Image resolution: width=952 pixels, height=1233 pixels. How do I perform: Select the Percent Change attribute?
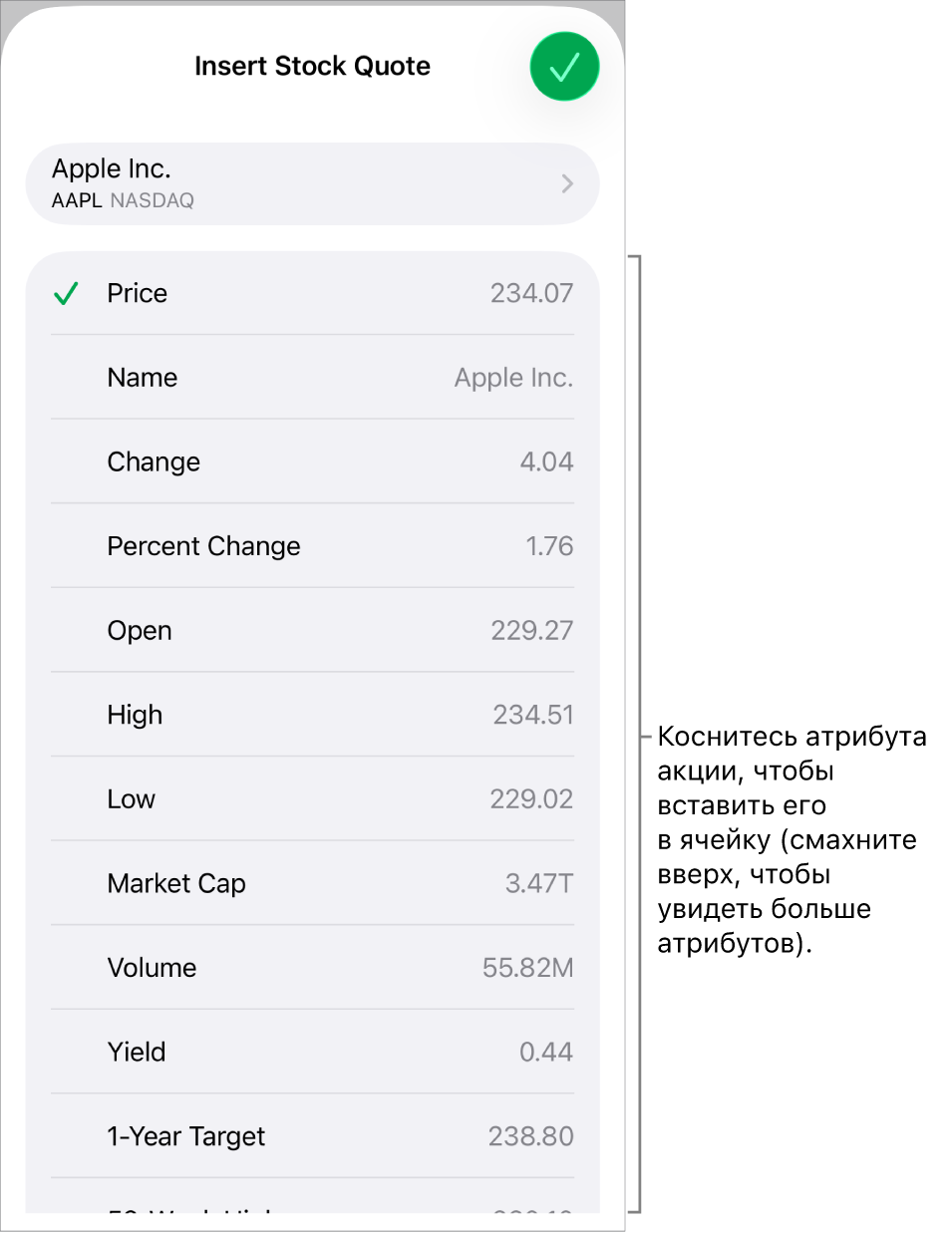point(312,546)
